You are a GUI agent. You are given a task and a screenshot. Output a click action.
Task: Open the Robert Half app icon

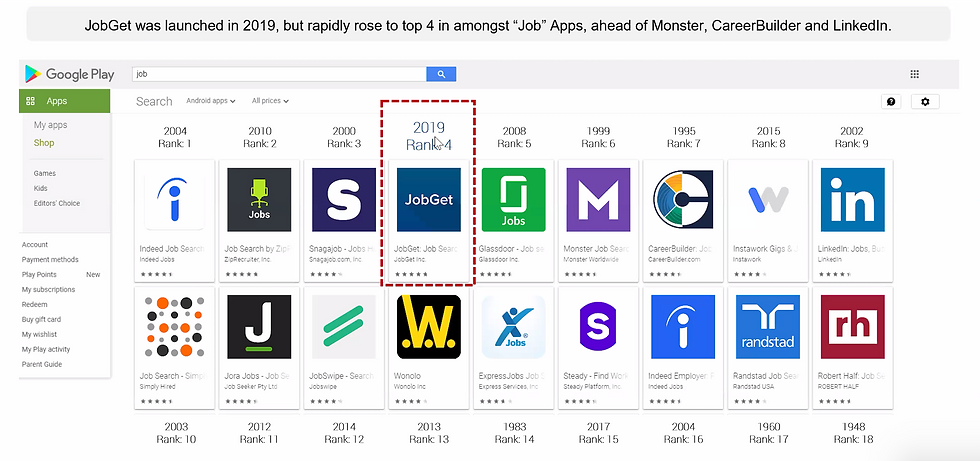[852, 327]
